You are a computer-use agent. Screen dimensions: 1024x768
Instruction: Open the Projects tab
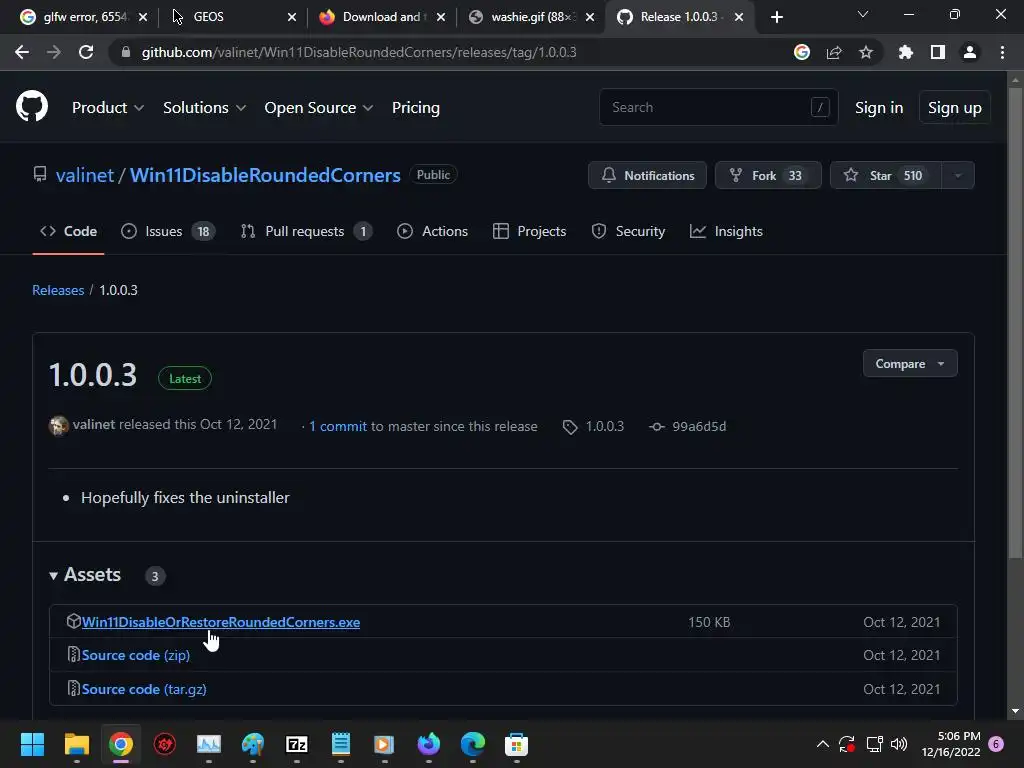530,231
